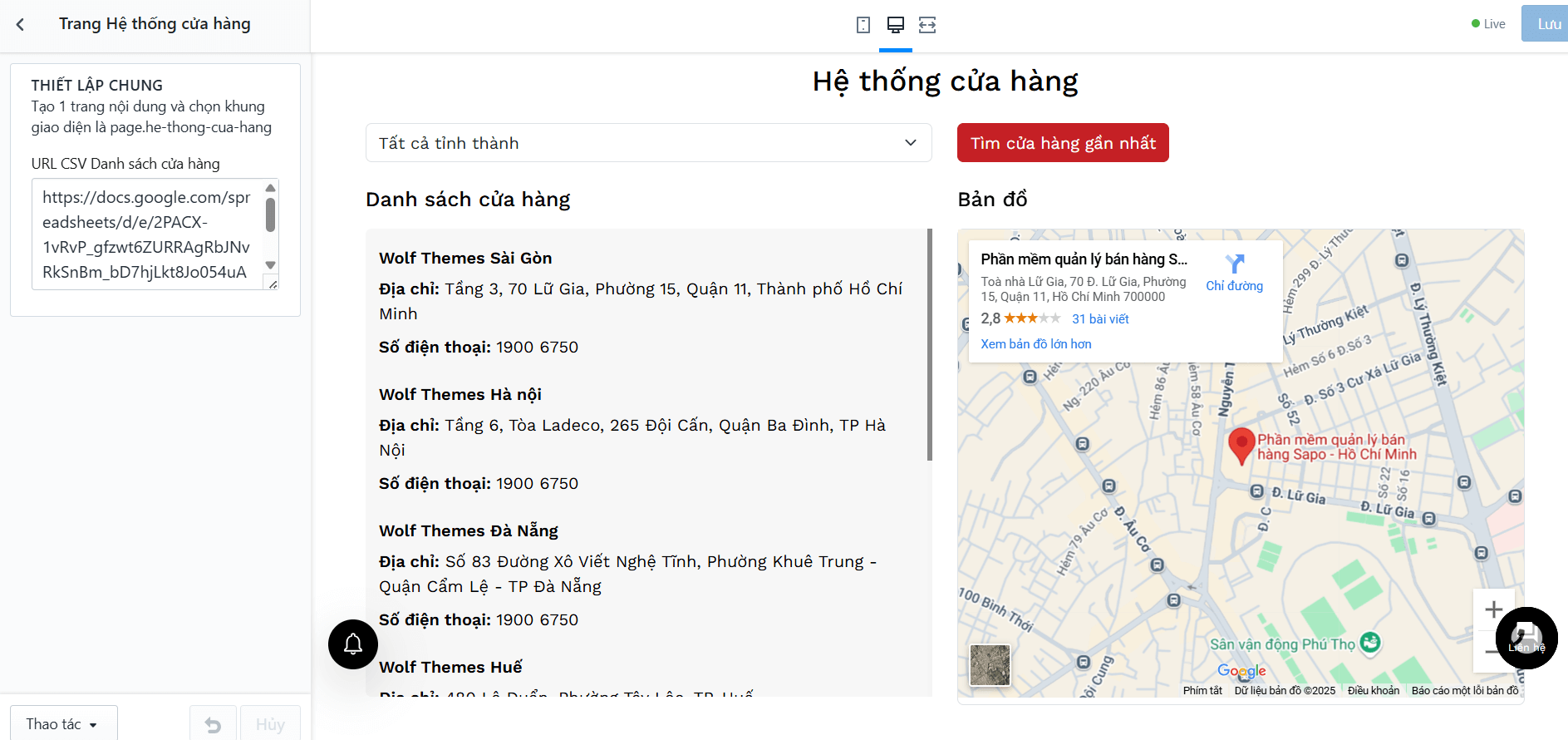Switch to full-width preview mode
Screen dimensions: 1568x740
pos(927,25)
